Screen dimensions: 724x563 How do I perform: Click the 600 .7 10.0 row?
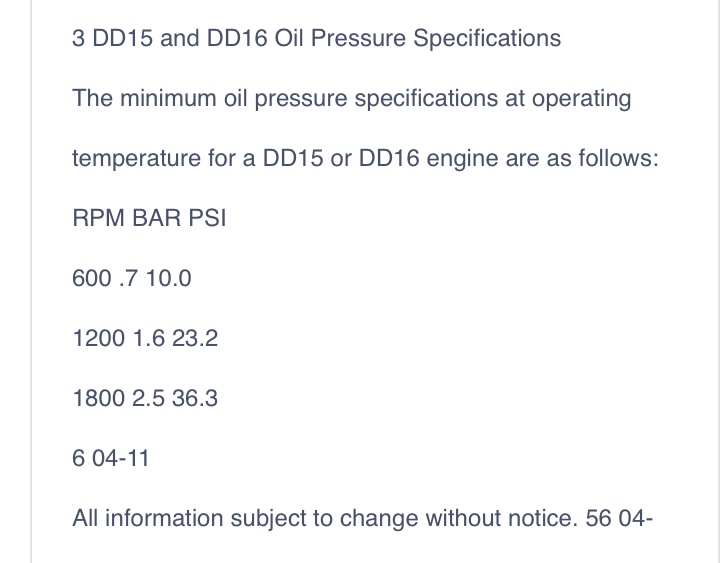[x=132, y=278]
